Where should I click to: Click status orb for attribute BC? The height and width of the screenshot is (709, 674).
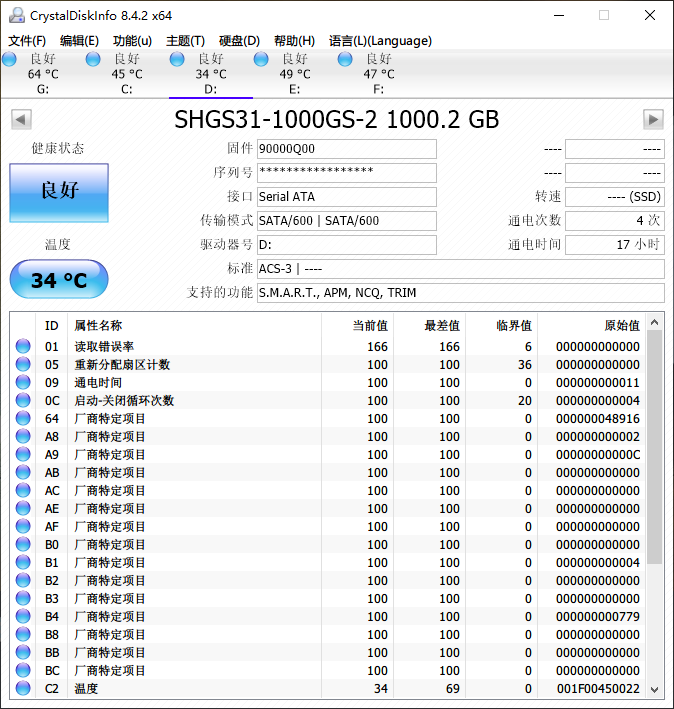click(x=23, y=670)
